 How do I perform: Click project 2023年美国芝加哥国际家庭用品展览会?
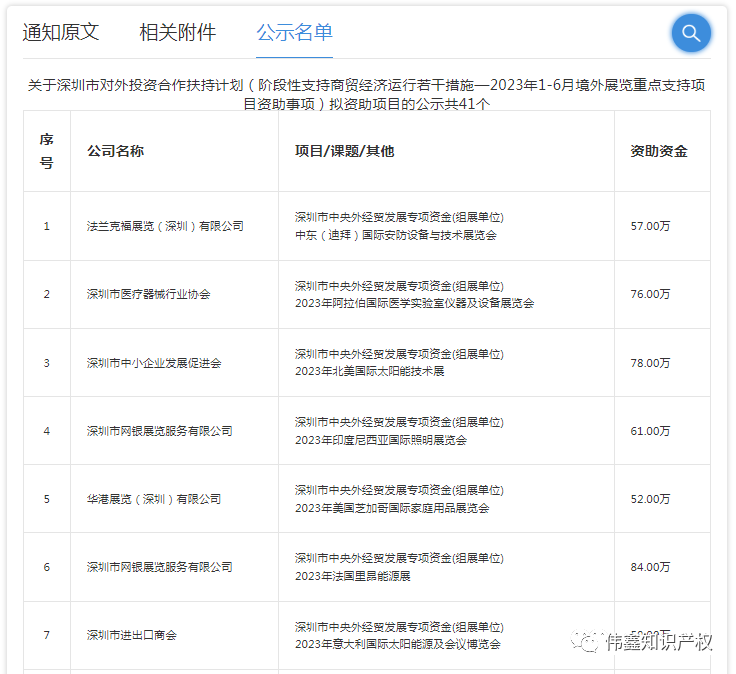pos(392,508)
